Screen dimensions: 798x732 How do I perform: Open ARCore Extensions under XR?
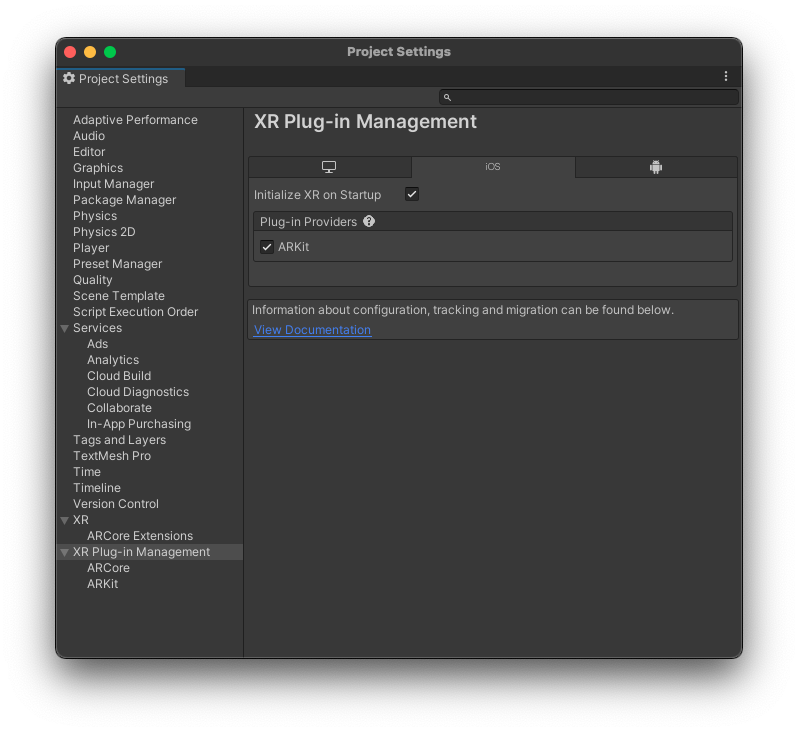[140, 536]
